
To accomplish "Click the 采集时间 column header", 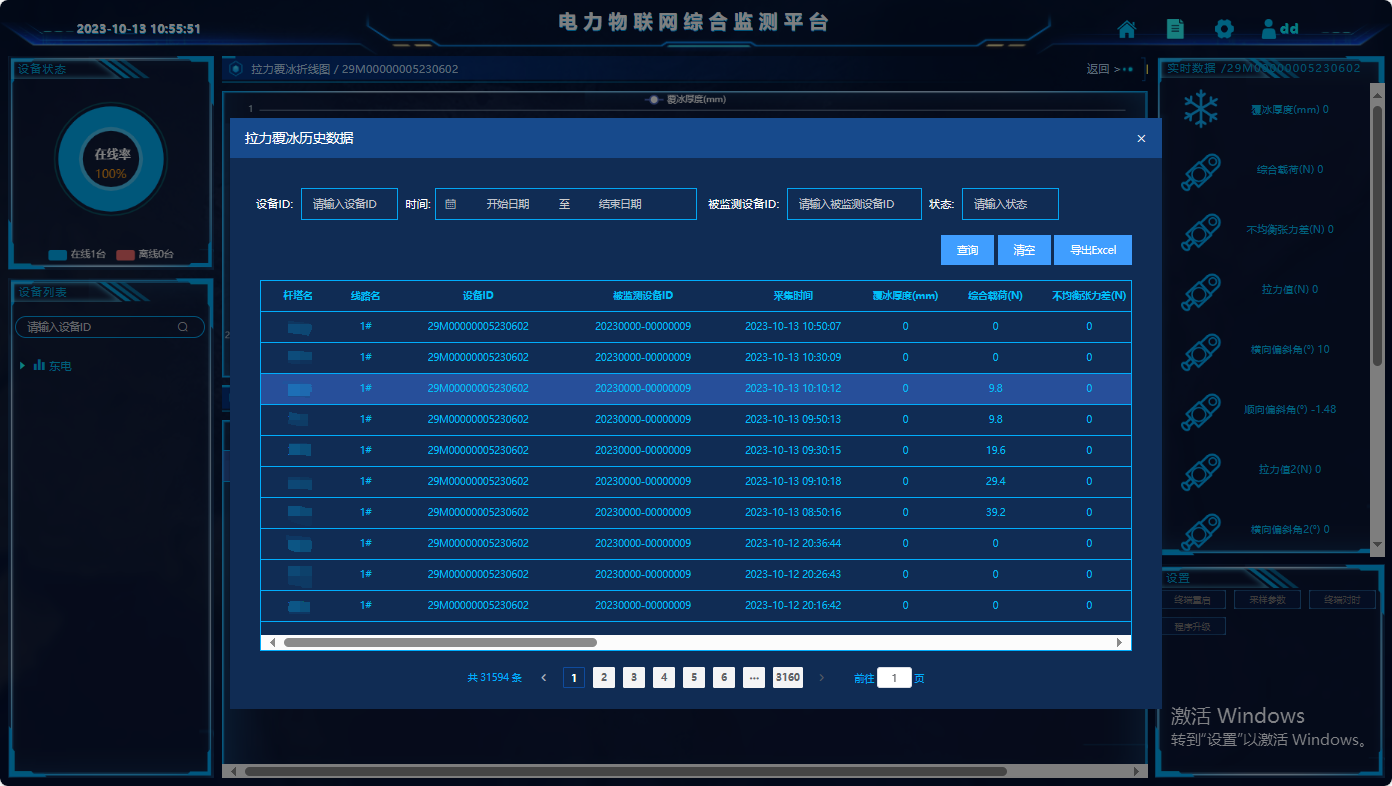I will (x=793, y=296).
